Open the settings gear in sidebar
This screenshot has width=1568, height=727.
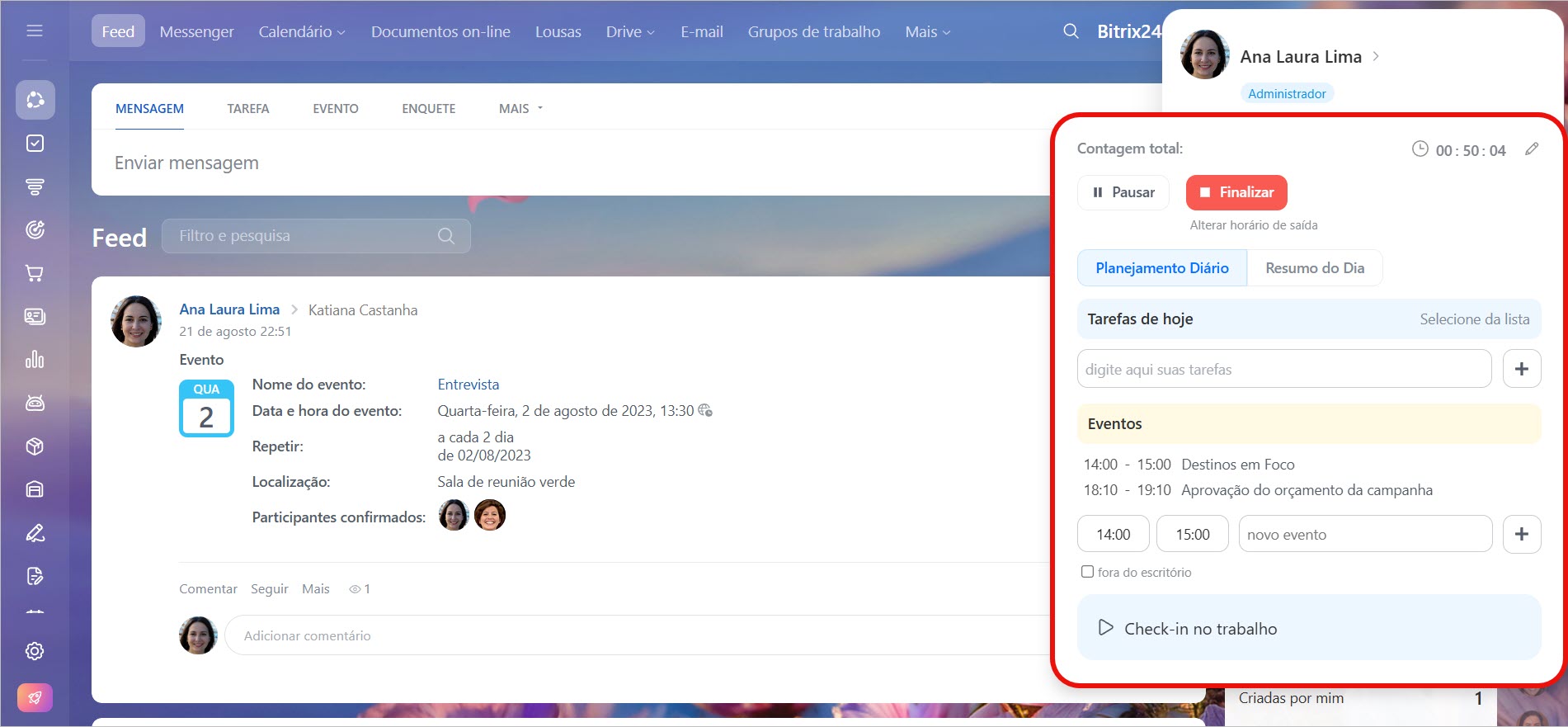click(35, 651)
